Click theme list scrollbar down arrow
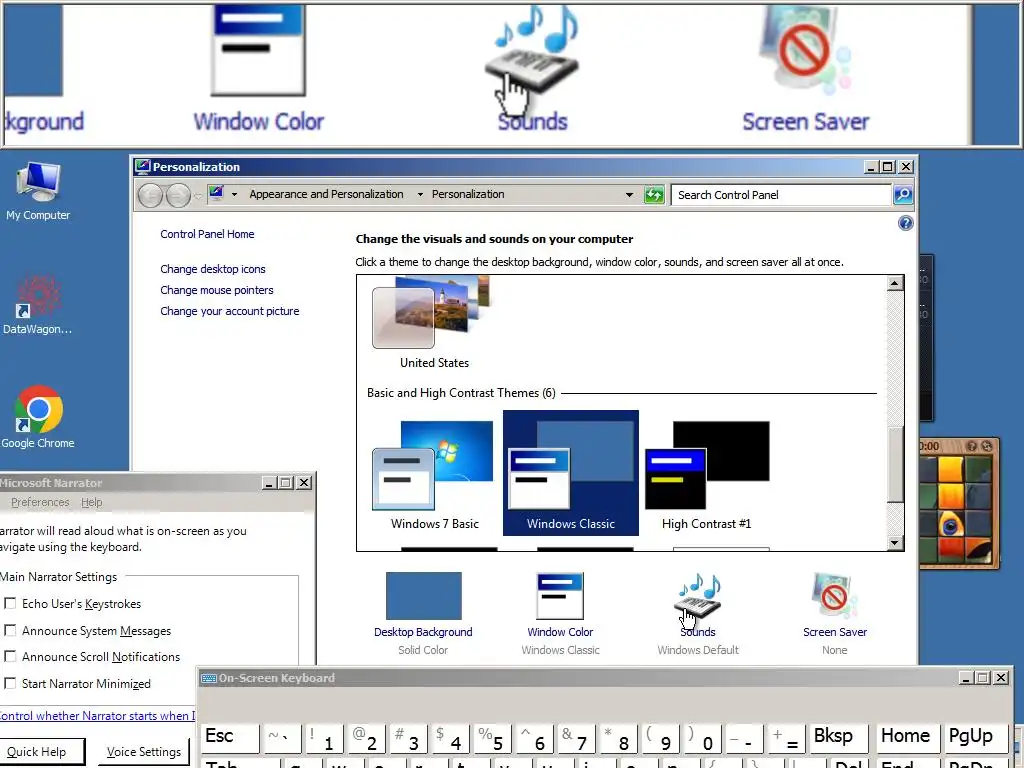 point(895,543)
